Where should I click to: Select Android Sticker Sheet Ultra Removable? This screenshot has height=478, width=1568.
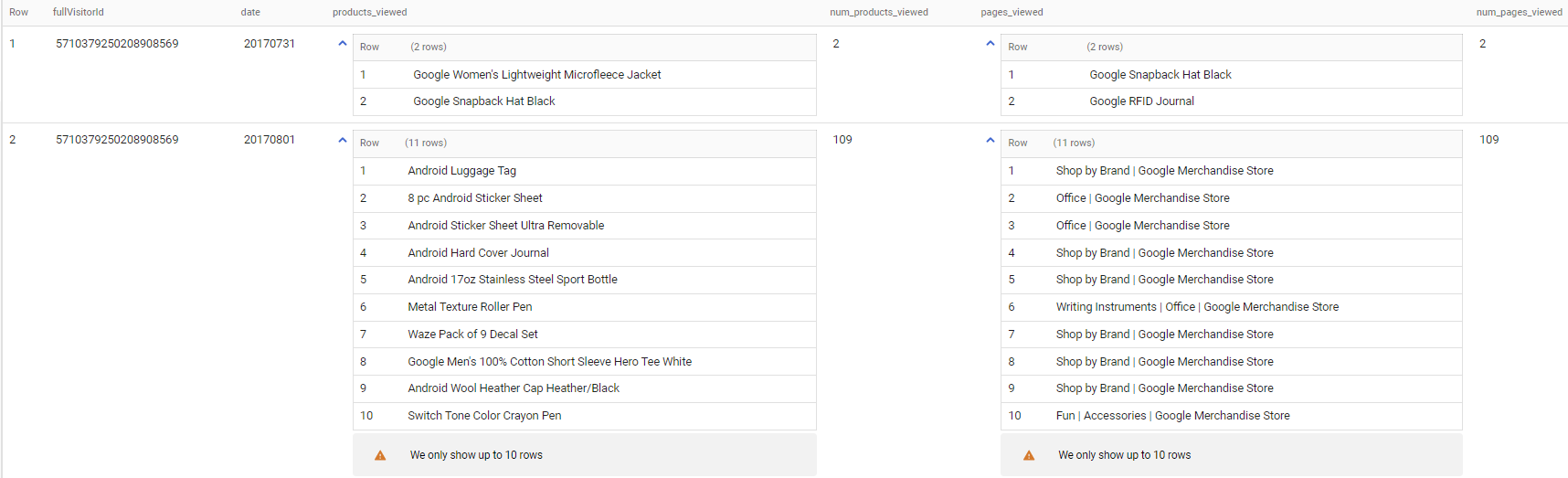click(506, 226)
